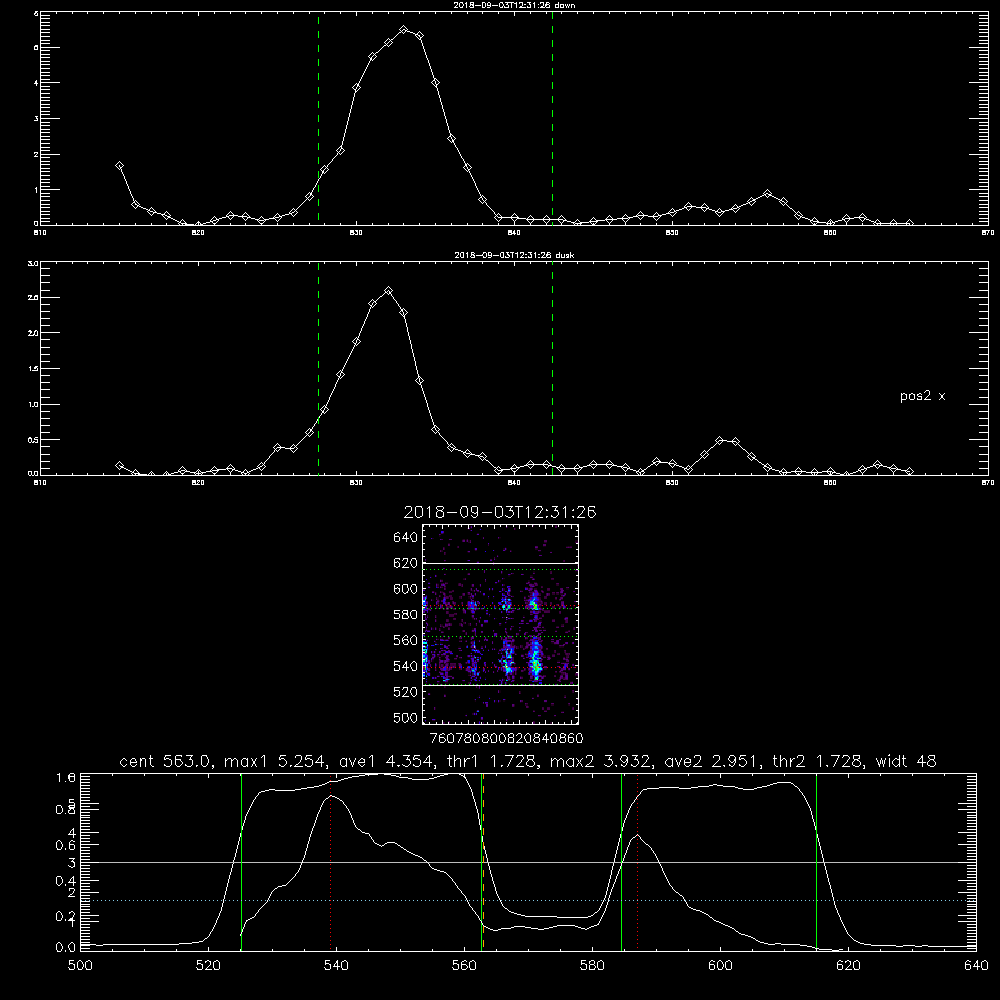Click the "520" label on spectrogram y-axis
Screen dimensions: 1000x1000
(406, 692)
